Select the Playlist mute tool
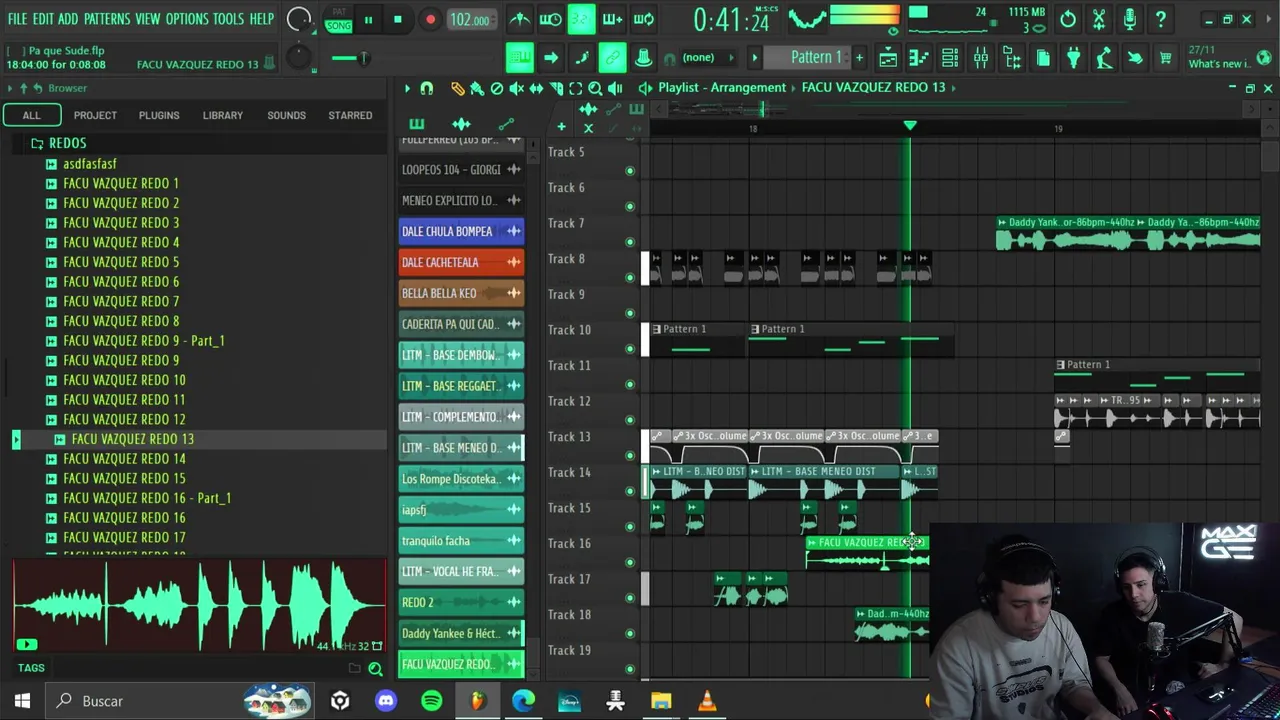 tap(516, 88)
